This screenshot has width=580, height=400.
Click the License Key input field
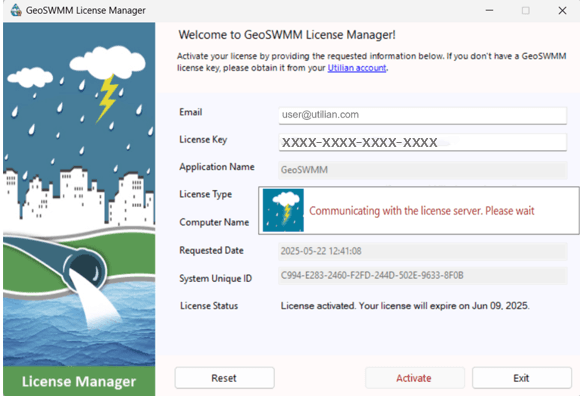[x=422, y=142]
